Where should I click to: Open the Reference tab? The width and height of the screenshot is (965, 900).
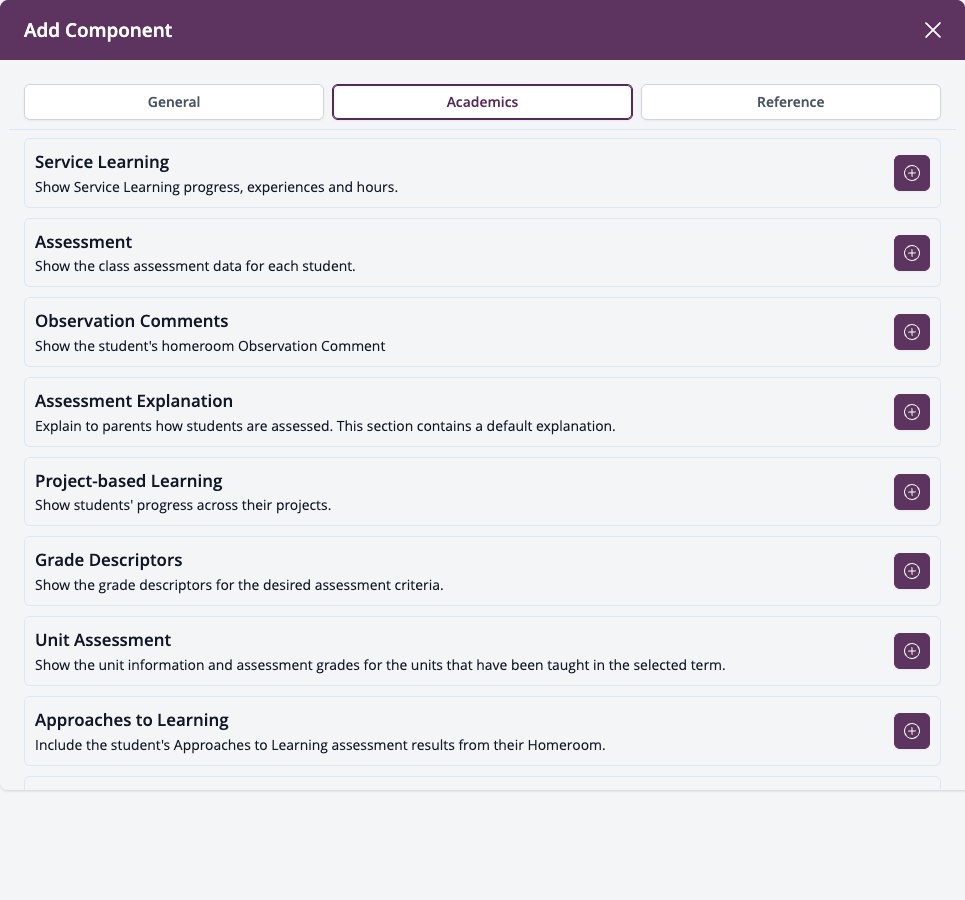790,102
